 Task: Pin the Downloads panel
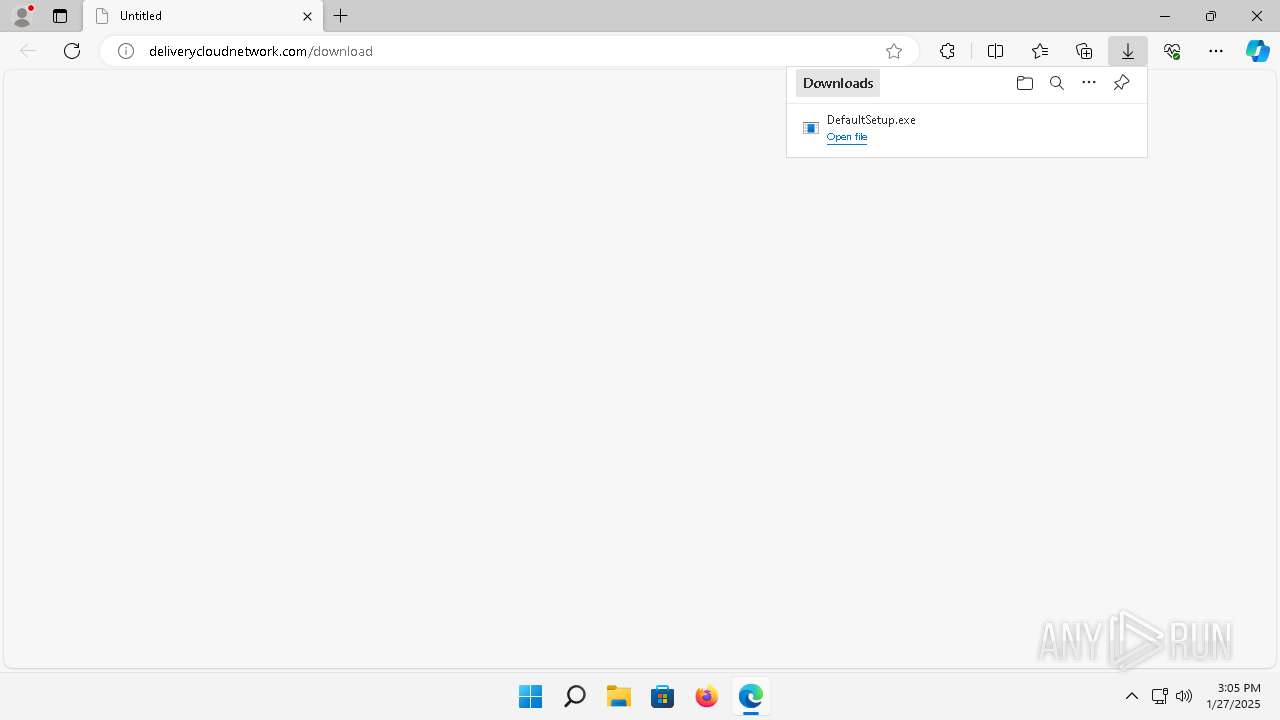[1122, 83]
